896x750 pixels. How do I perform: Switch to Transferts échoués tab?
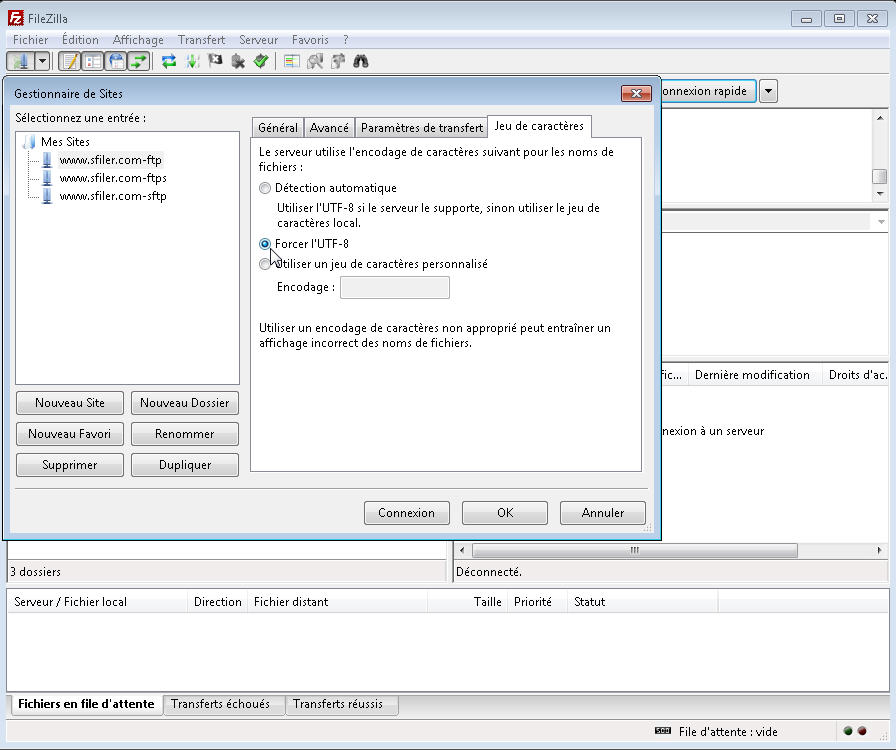point(221,704)
